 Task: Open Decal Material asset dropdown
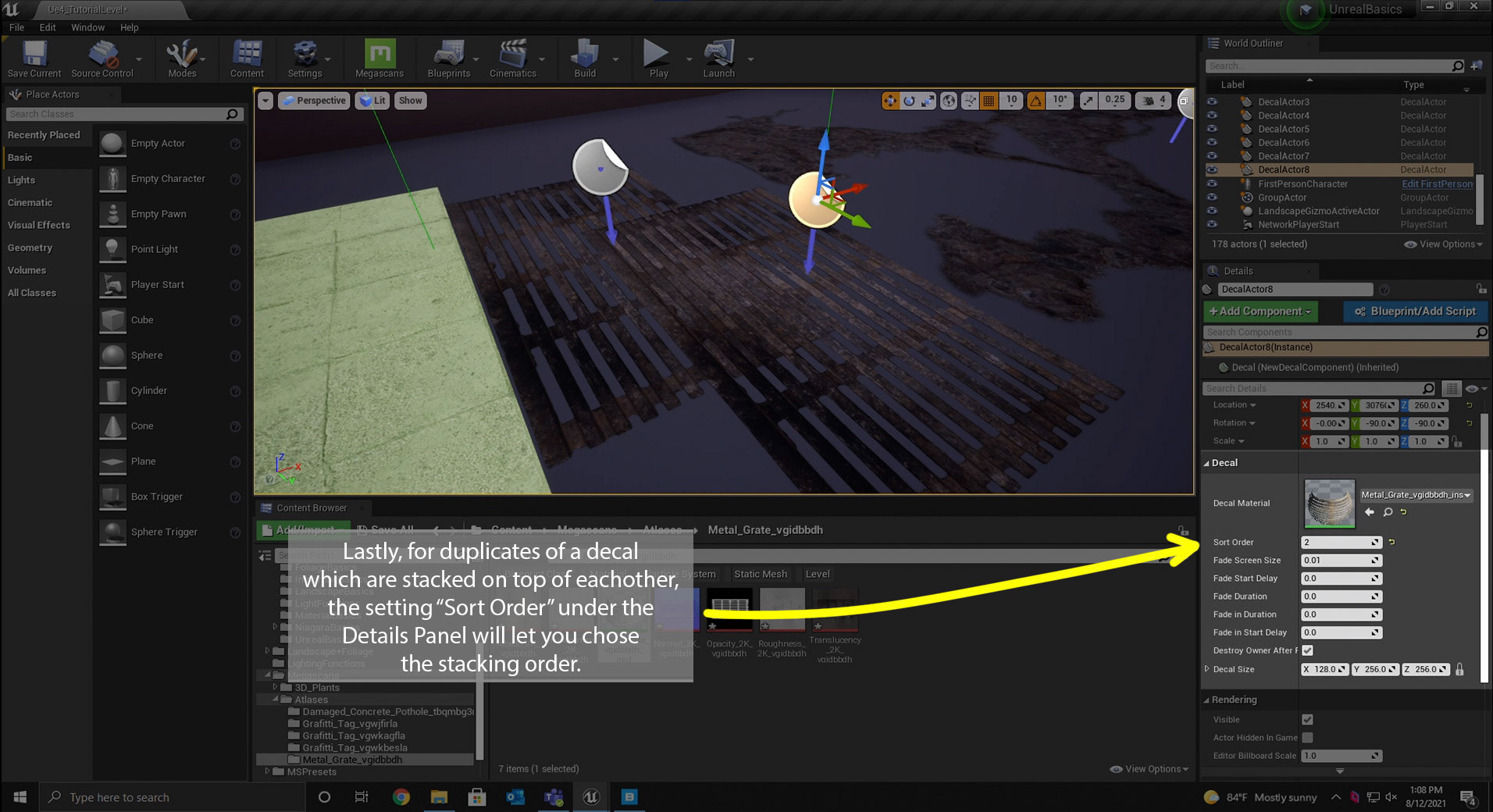tap(1416, 495)
